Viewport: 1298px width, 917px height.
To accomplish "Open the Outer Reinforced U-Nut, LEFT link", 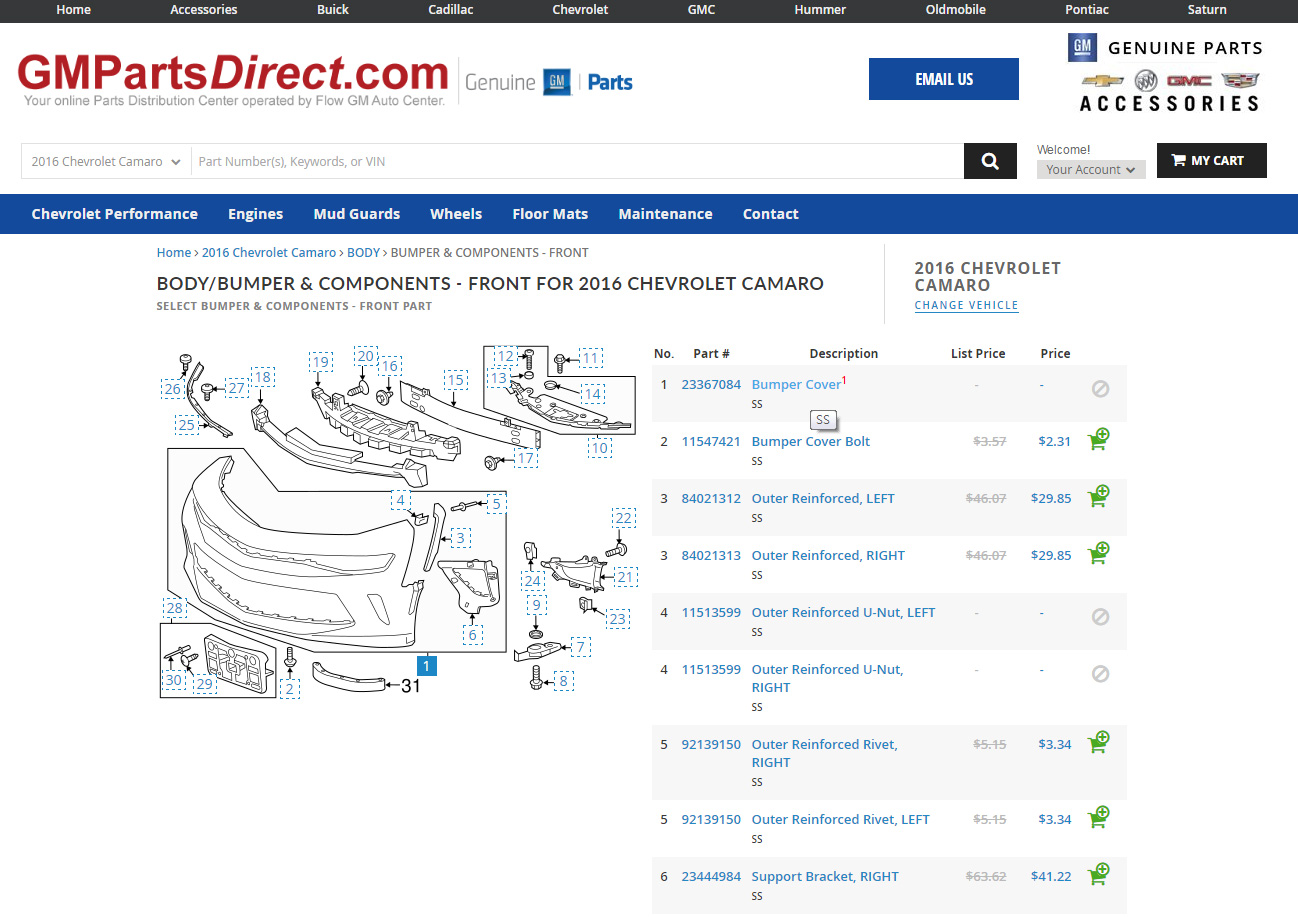I will coord(843,613).
